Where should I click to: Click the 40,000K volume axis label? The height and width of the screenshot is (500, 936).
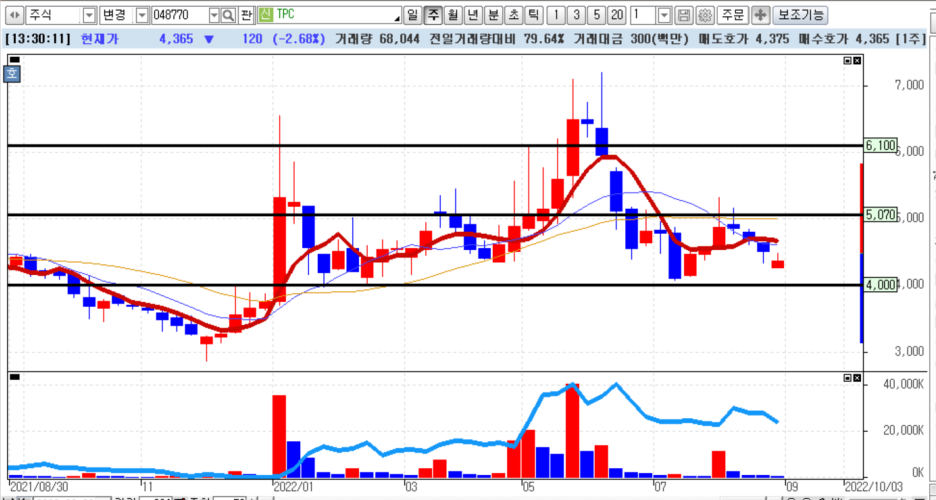[904, 384]
